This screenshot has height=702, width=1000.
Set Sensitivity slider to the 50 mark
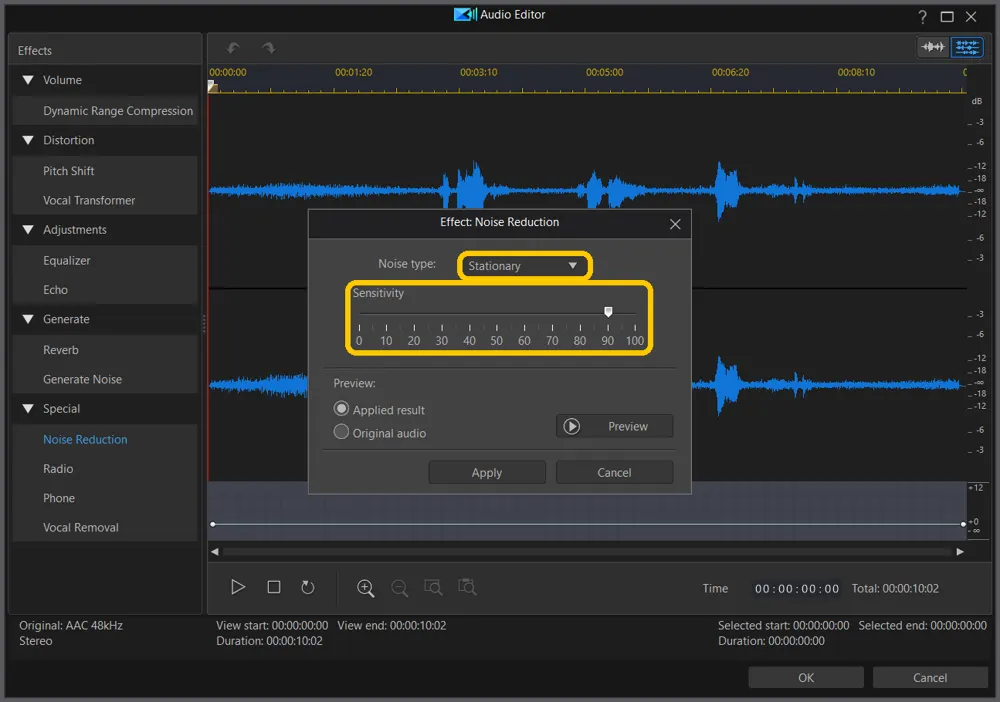click(497, 313)
